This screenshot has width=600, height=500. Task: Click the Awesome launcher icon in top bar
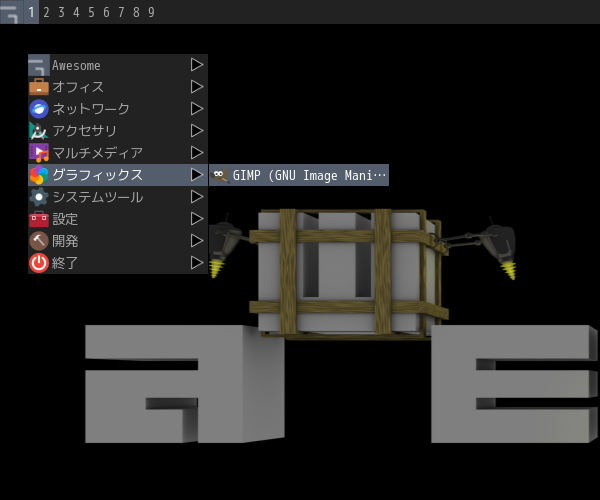11,12
